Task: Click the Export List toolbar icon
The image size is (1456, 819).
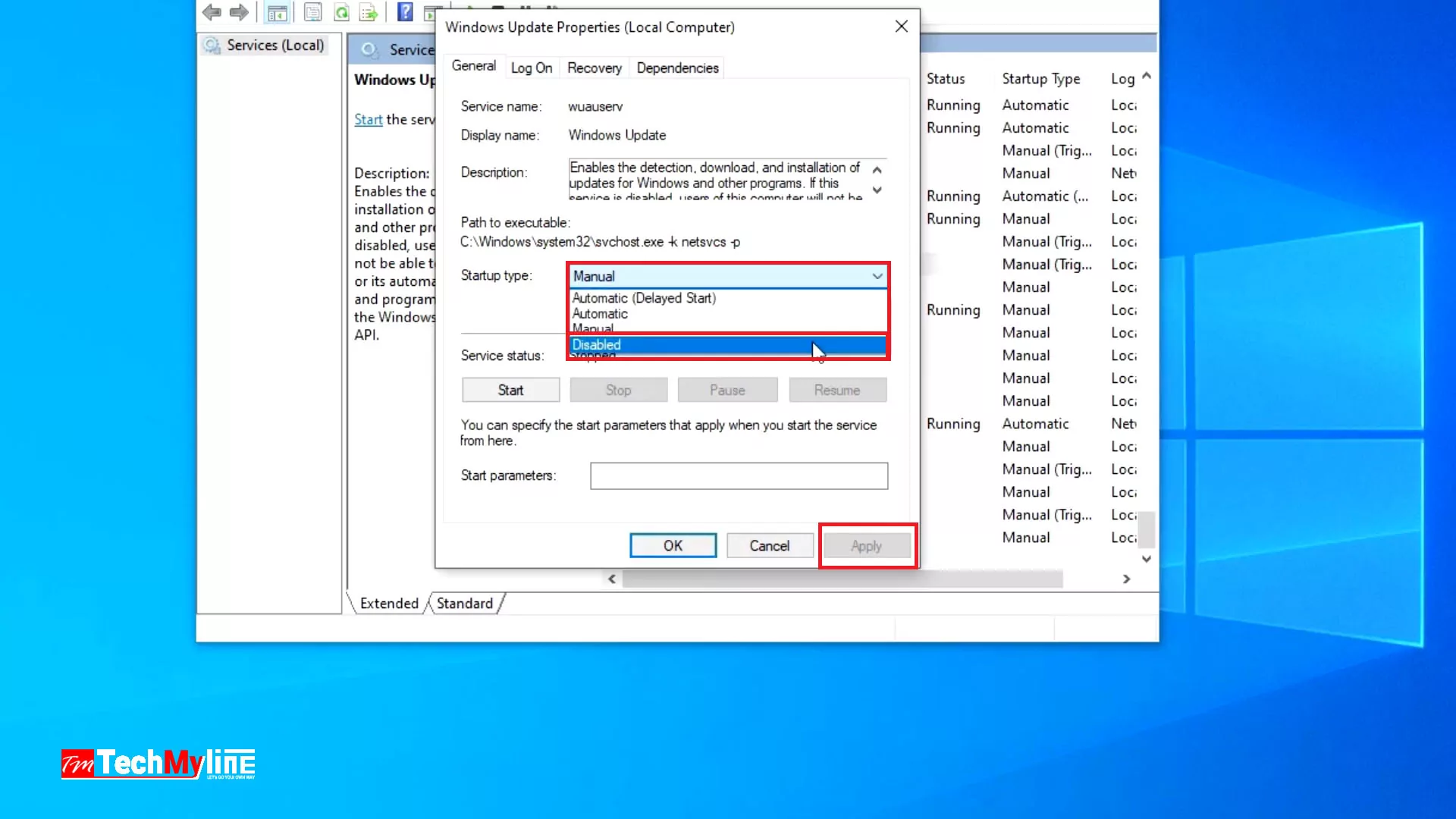Action: [x=369, y=12]
